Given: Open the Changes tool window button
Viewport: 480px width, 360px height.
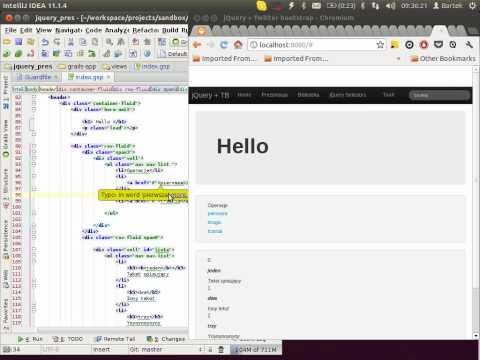Looking at the screenshot, I should coord(166,339).
